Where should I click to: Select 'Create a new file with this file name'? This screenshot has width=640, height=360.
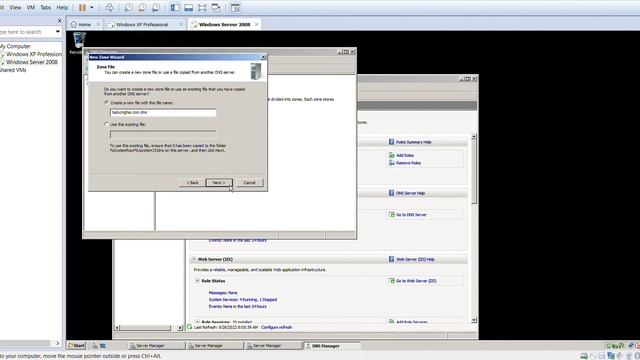click(x=107, y=102)
